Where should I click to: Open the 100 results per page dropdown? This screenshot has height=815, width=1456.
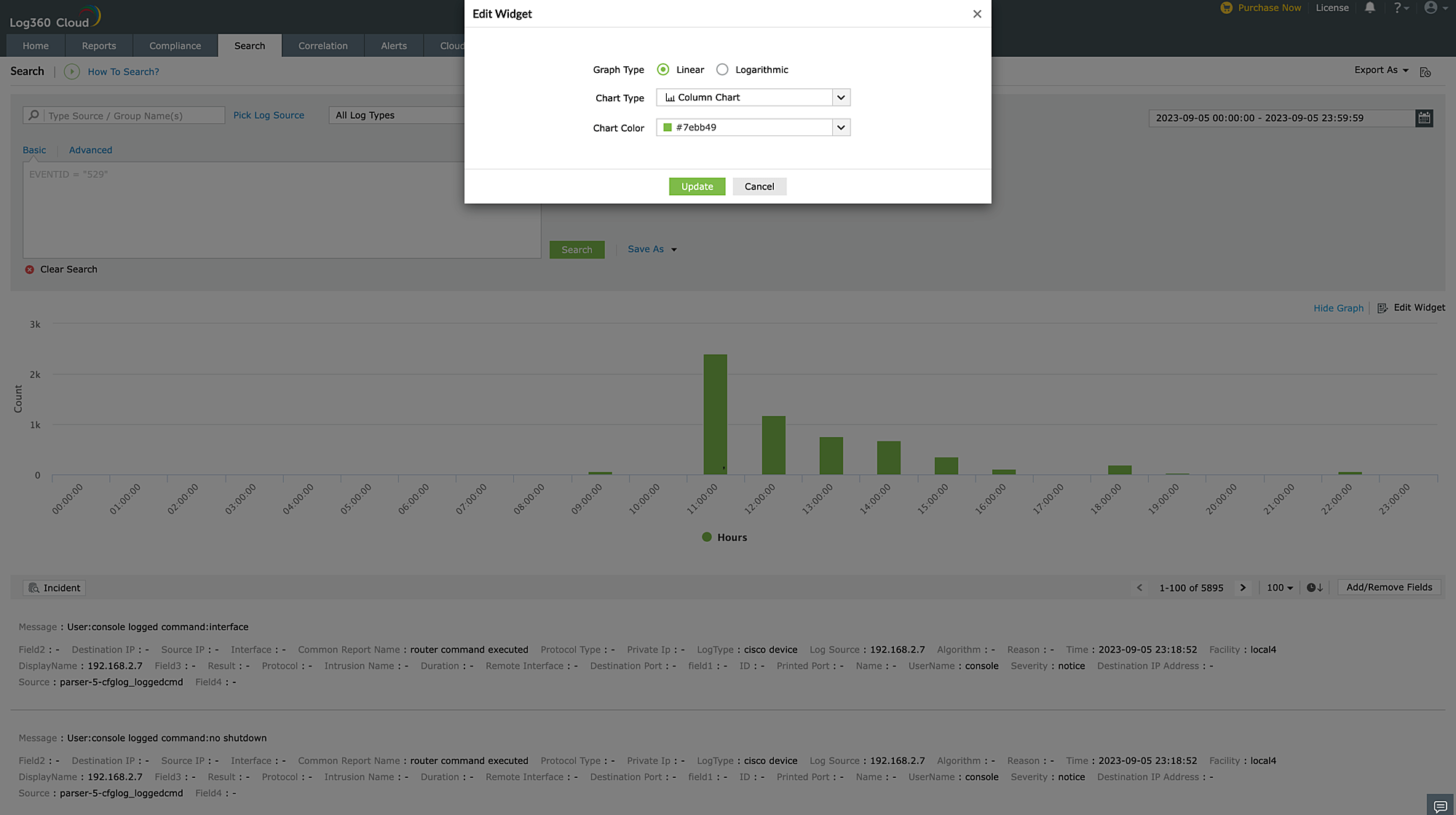point(1279,588)
